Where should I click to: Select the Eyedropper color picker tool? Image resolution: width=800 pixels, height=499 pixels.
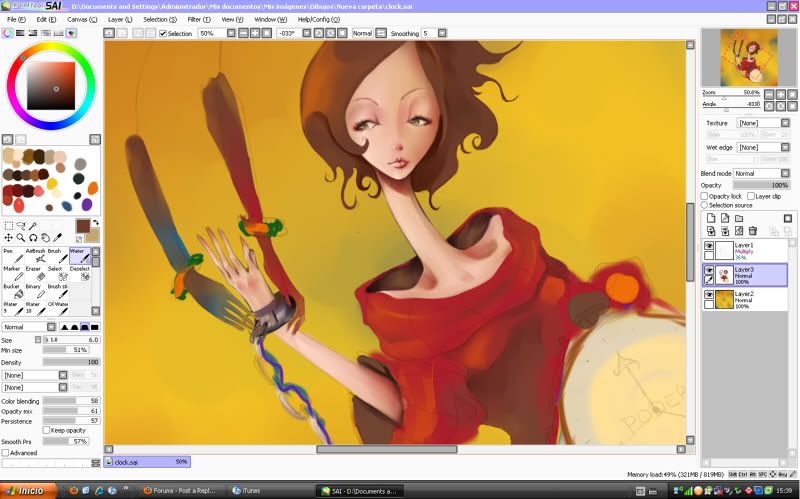(58, 238)
